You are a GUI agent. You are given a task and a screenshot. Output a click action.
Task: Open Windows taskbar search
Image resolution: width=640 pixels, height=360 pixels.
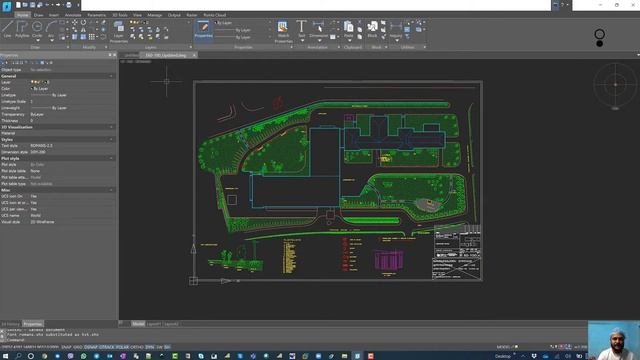tap(18, 356)
